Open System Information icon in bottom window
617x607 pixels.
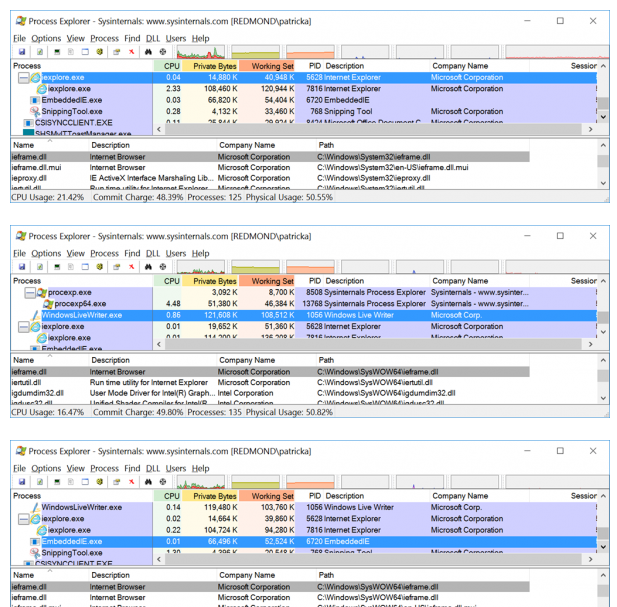tap(57, 482)
